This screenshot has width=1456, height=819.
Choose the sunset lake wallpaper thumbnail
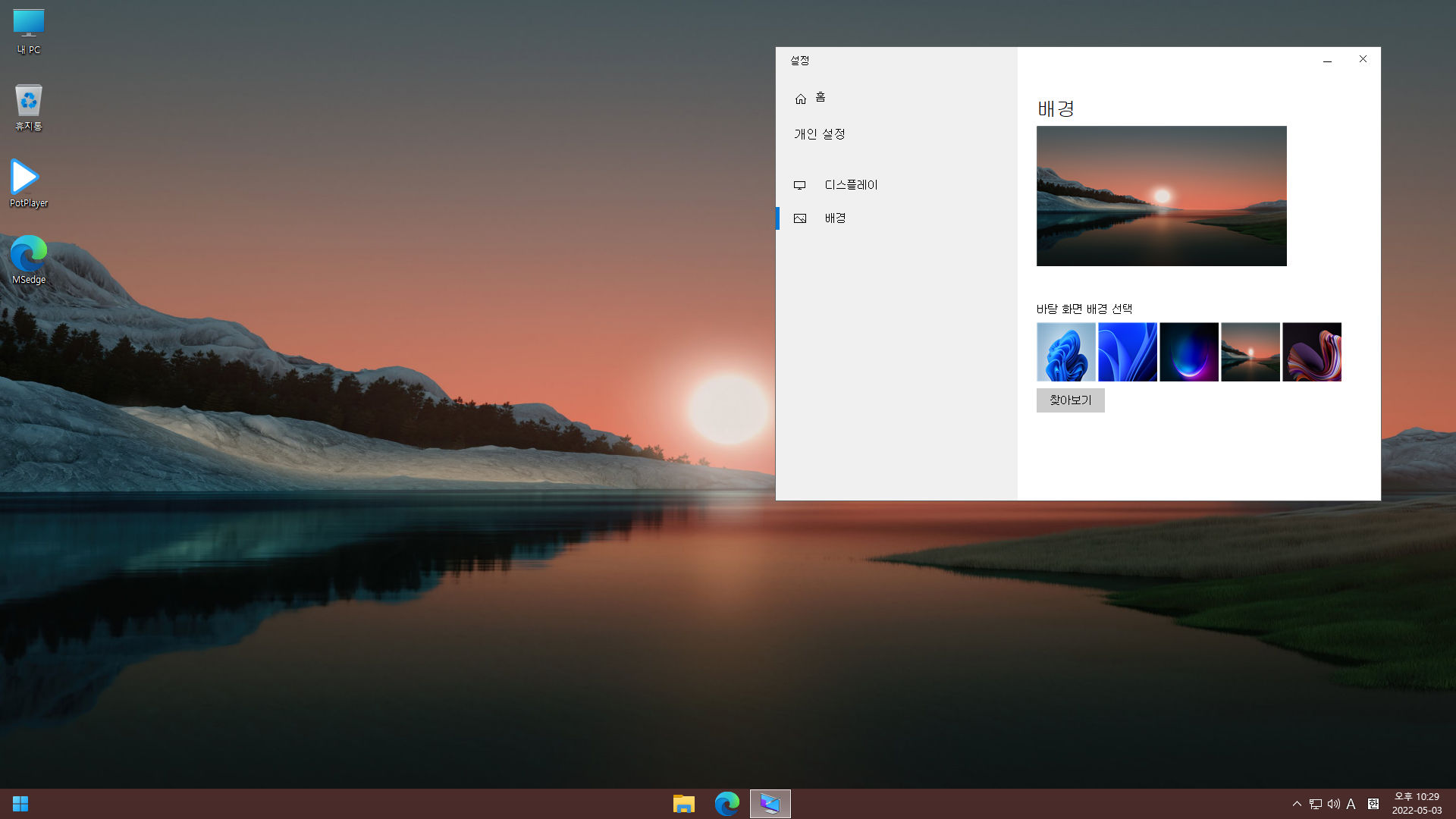click(1250, 352)
